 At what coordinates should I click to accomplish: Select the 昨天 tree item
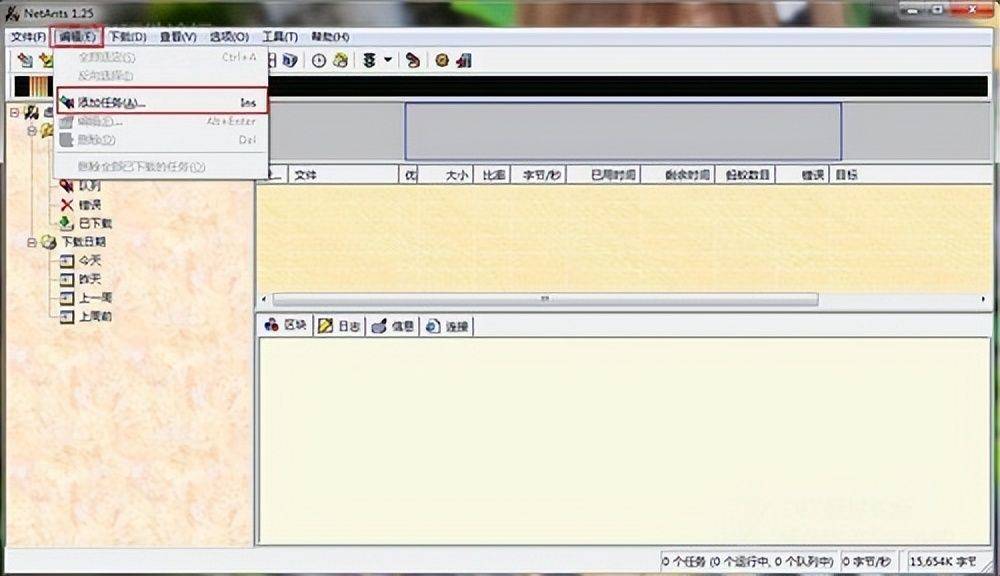[x=90, y=279]
